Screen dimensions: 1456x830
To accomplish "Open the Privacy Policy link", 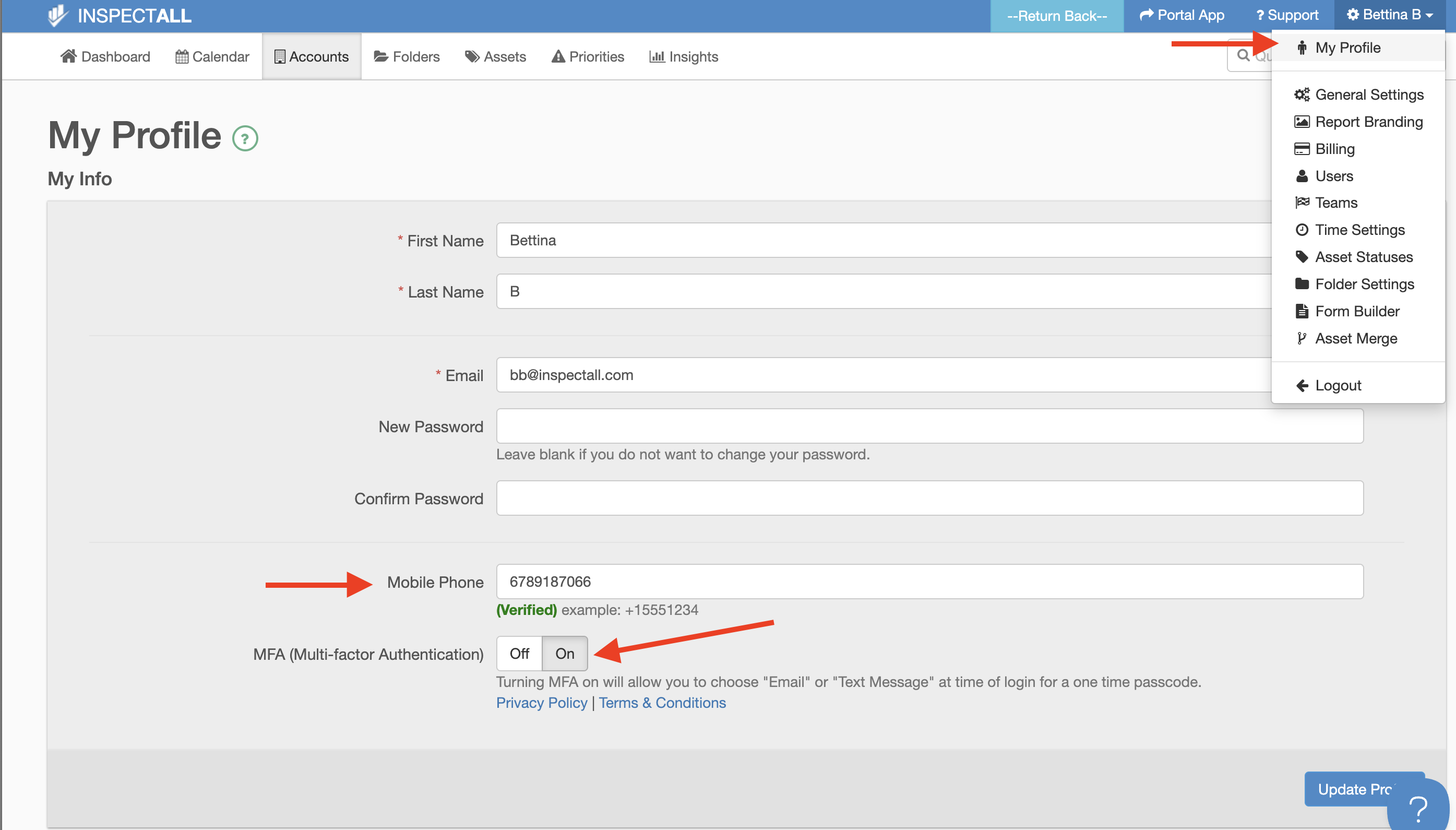I will (x=541, y=703).
